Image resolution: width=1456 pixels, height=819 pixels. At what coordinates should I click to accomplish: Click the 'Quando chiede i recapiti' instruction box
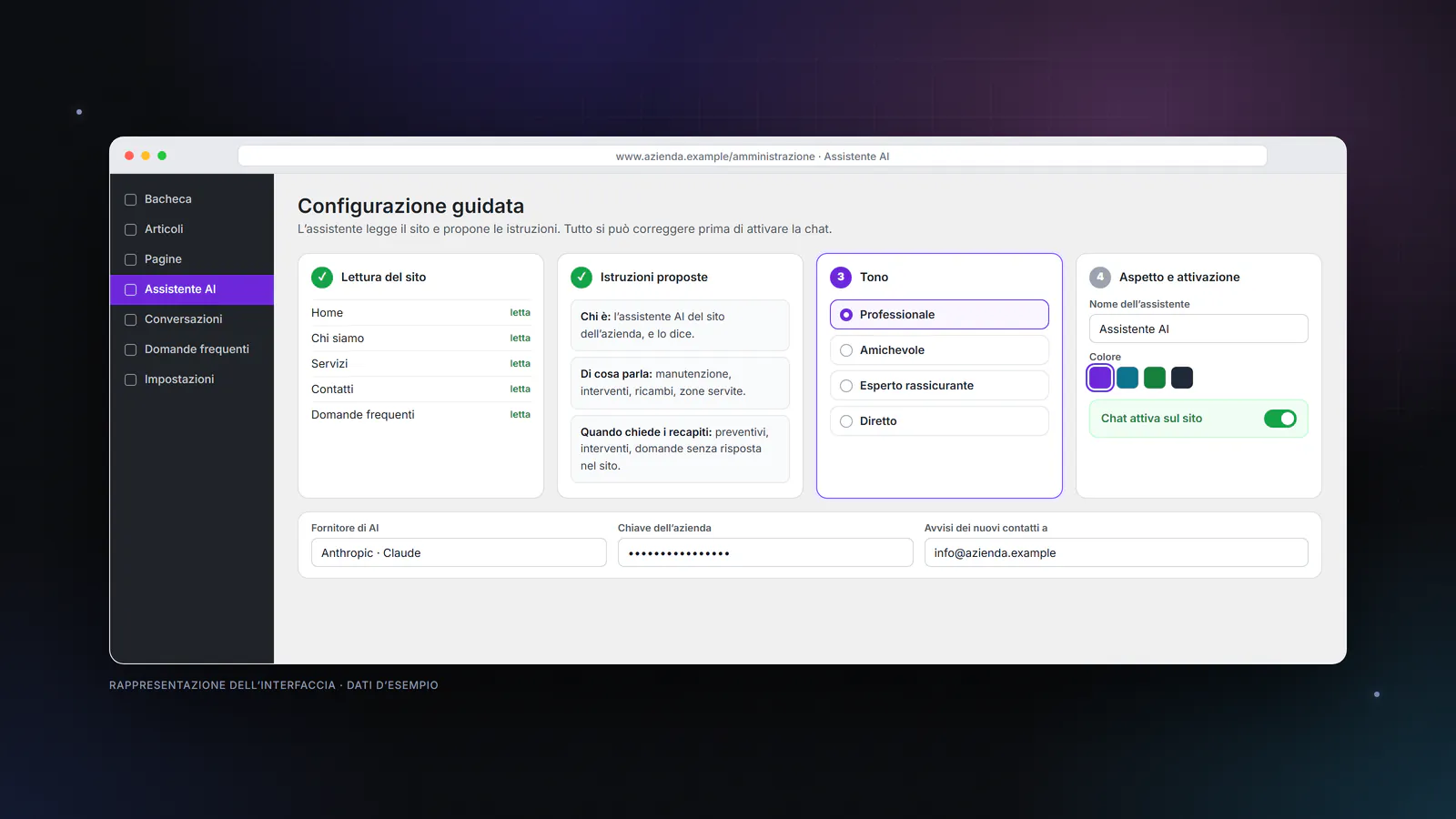[x=680, y=450]
